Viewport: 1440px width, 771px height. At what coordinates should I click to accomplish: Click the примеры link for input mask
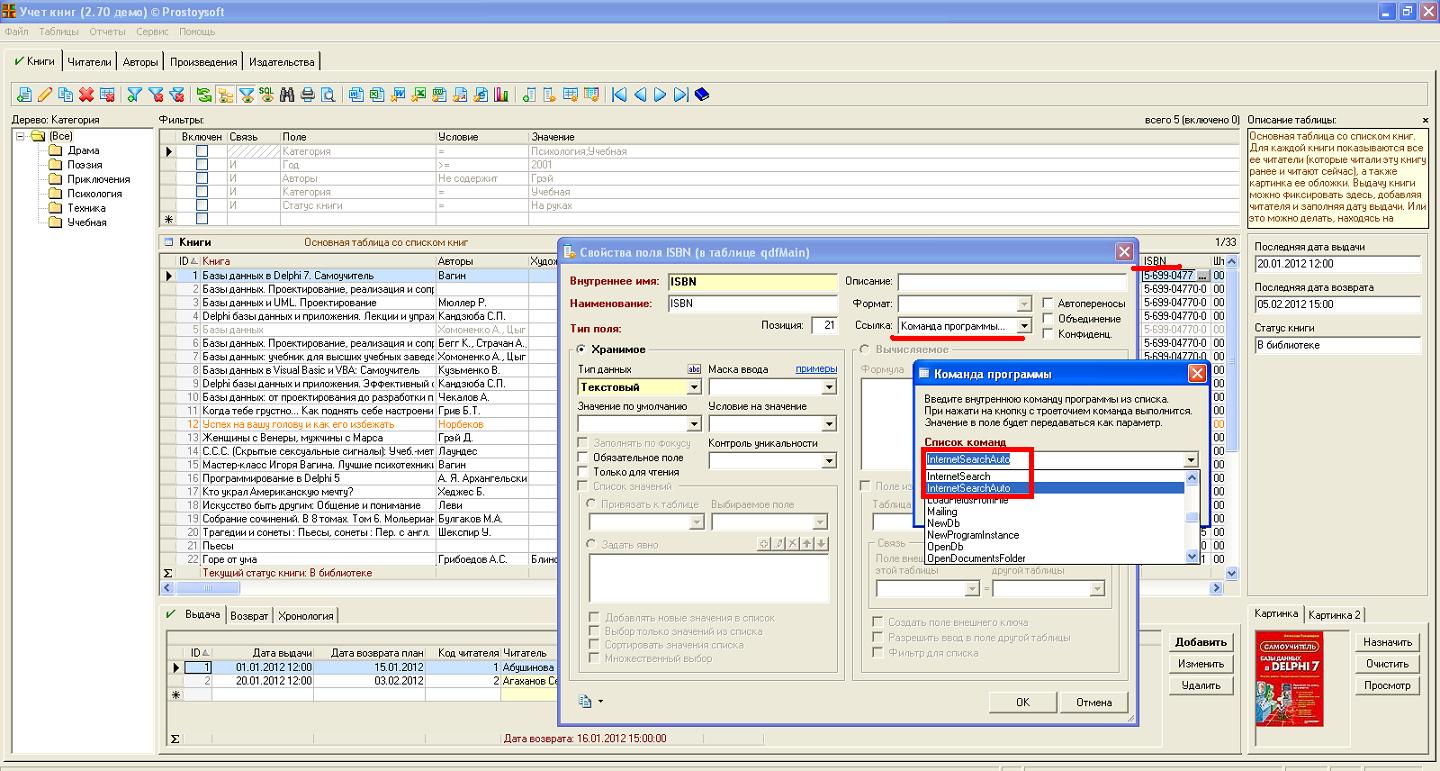pyautogui.click(x=815, y=369)
